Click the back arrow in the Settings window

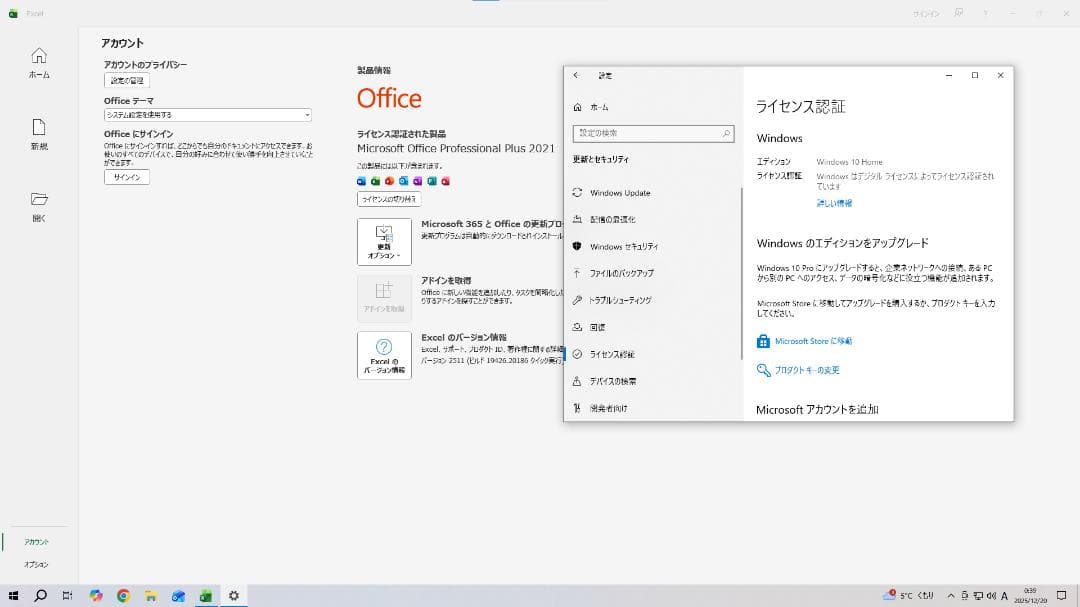tap(576, 75)
